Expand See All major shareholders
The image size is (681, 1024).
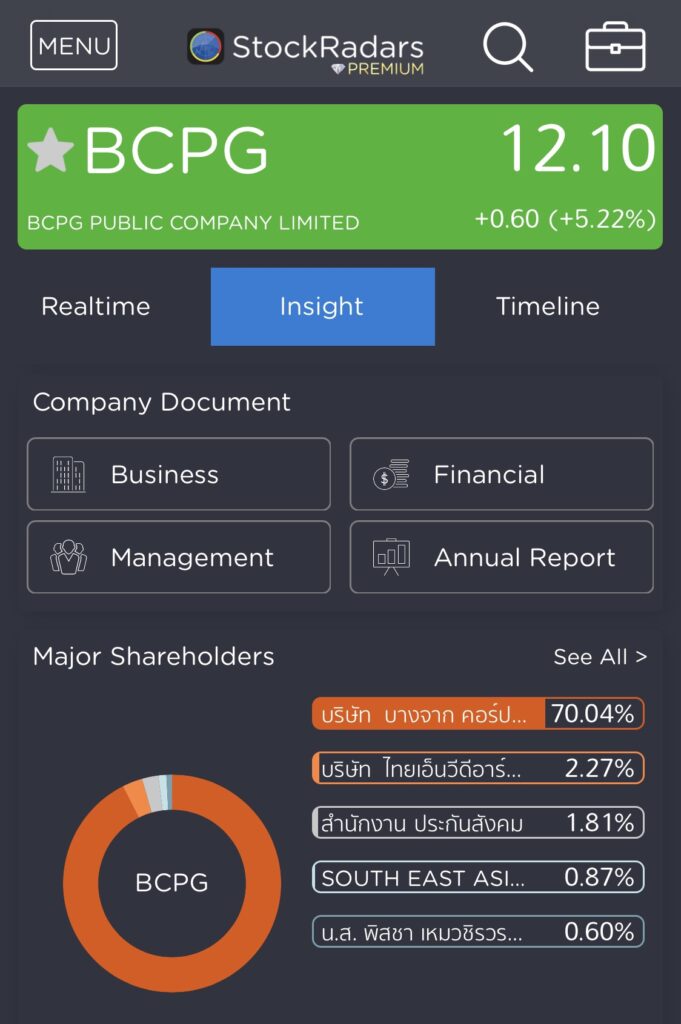click(600, 657)
